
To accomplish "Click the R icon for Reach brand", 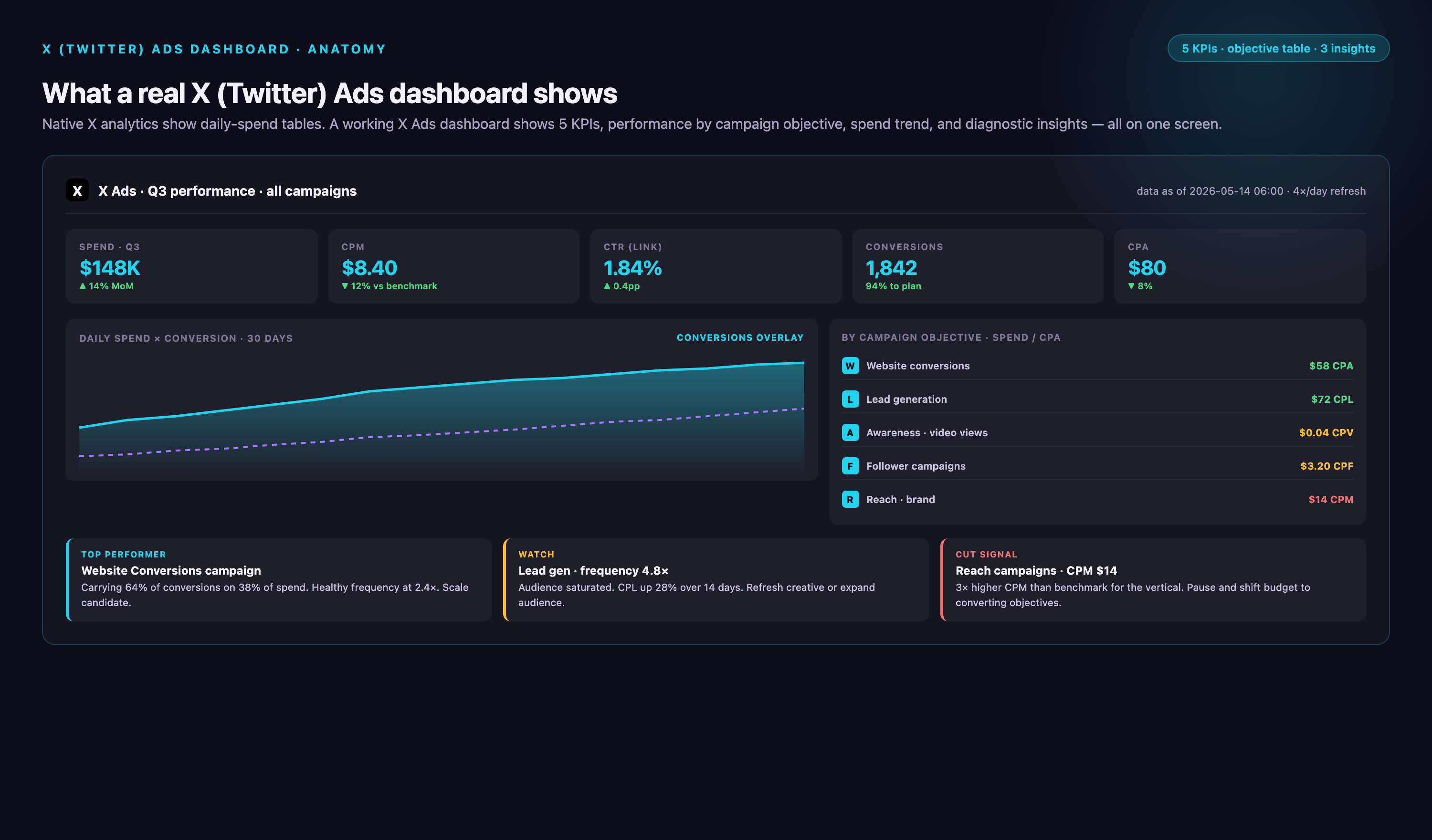I will pos(850,500).
